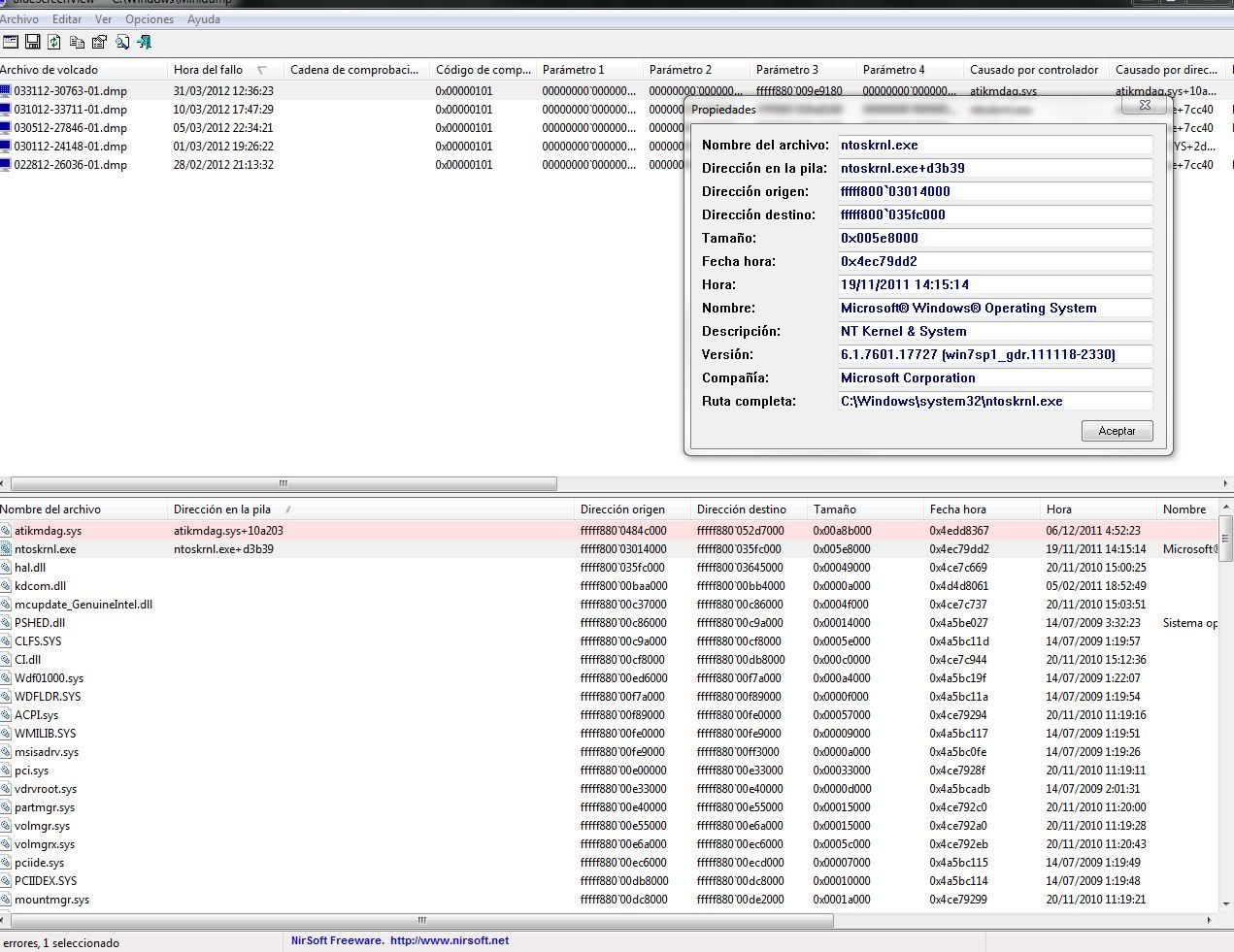This screenshot has height=952, width=1234.
Task: Click the Ruta completa field in Propiedades
Action: [x=995, y=401]
